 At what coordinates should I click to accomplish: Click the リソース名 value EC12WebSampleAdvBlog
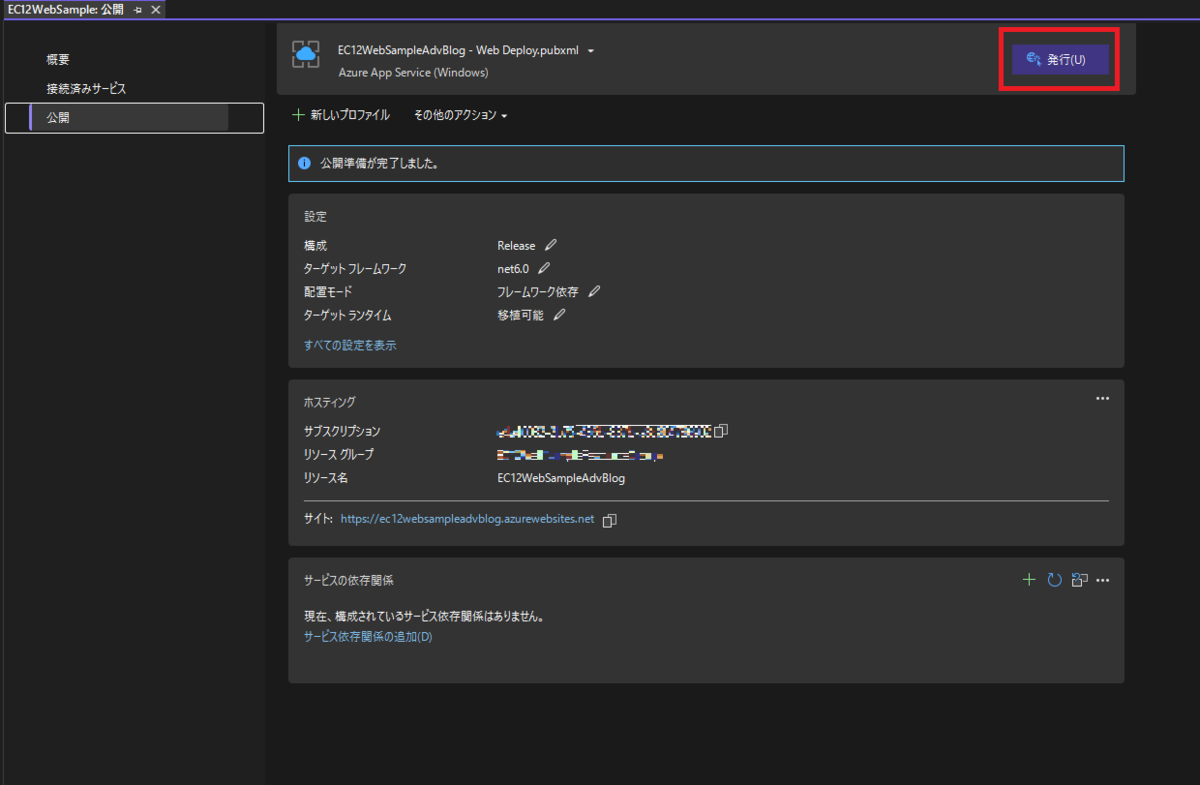561,478
